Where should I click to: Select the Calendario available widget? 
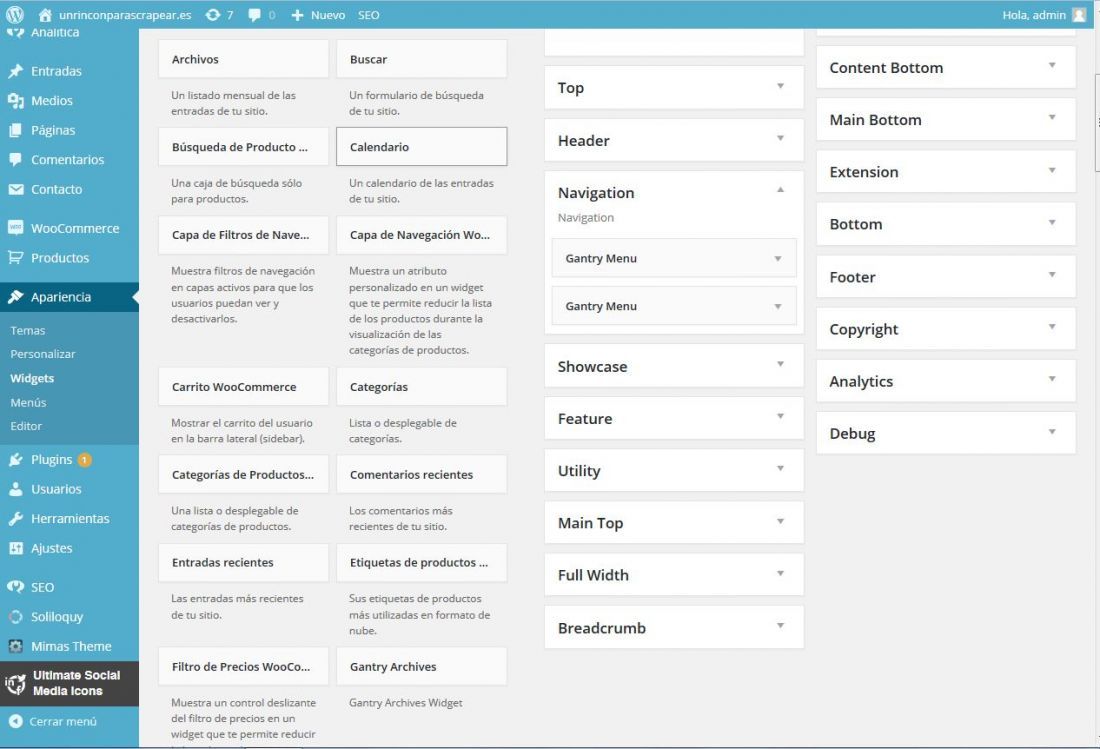(x=422, y=147)
